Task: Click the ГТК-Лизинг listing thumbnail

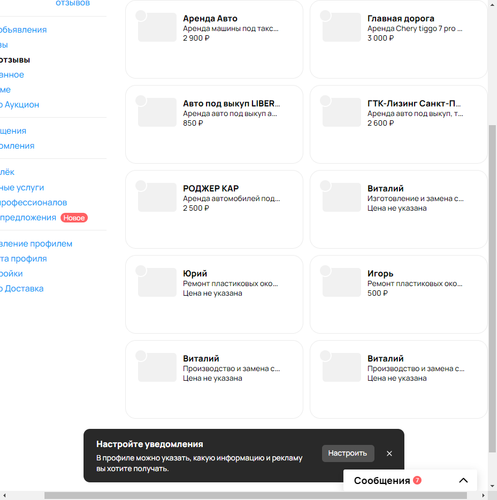Action: [x=342, y=112]
